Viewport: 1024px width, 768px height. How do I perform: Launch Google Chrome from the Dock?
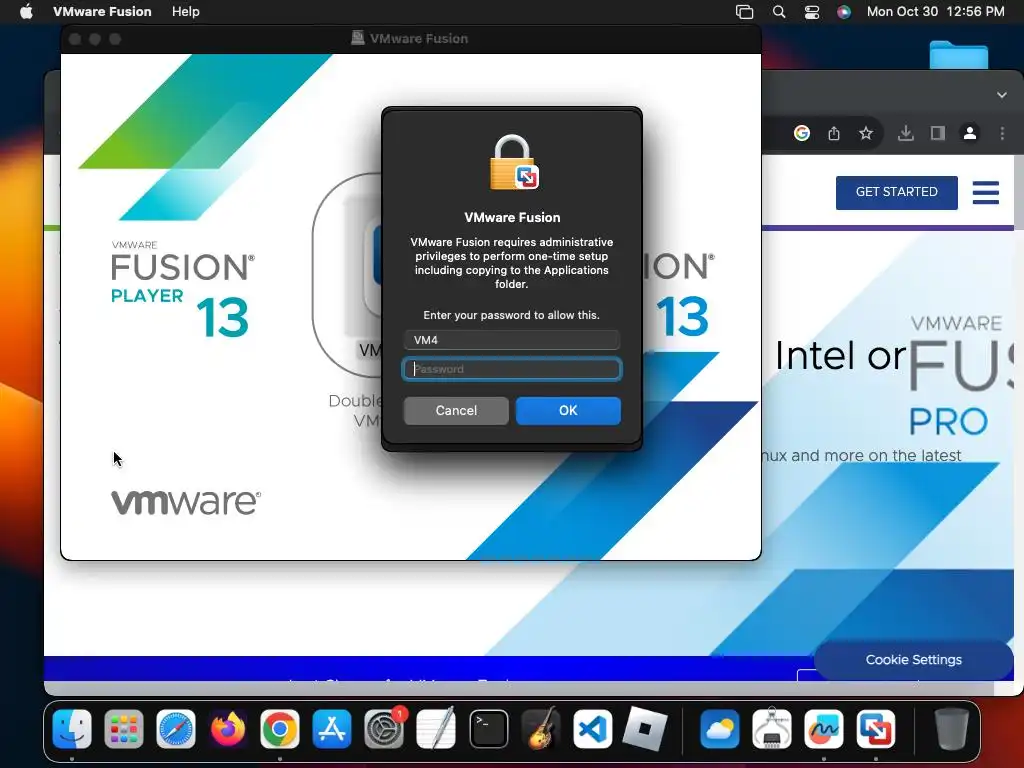pyautogui.click(x=280, y=729)
